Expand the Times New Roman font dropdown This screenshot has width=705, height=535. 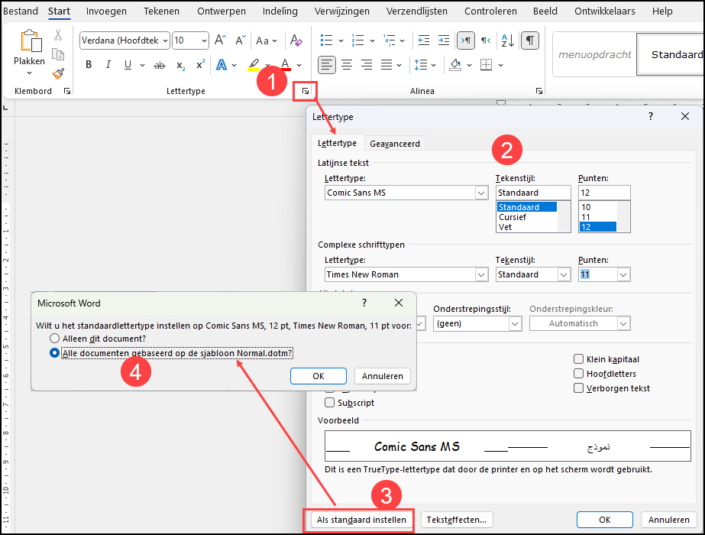(481, 274)
